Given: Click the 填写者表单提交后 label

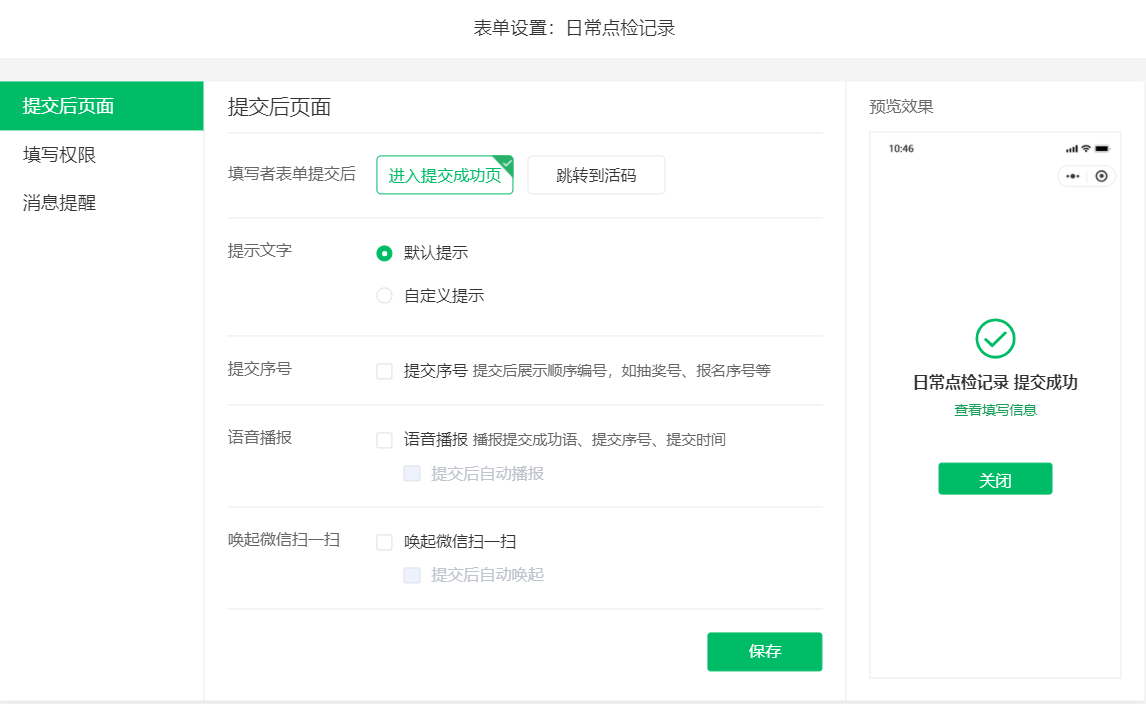Looking at the screenshot, I should tap(292, 174).
